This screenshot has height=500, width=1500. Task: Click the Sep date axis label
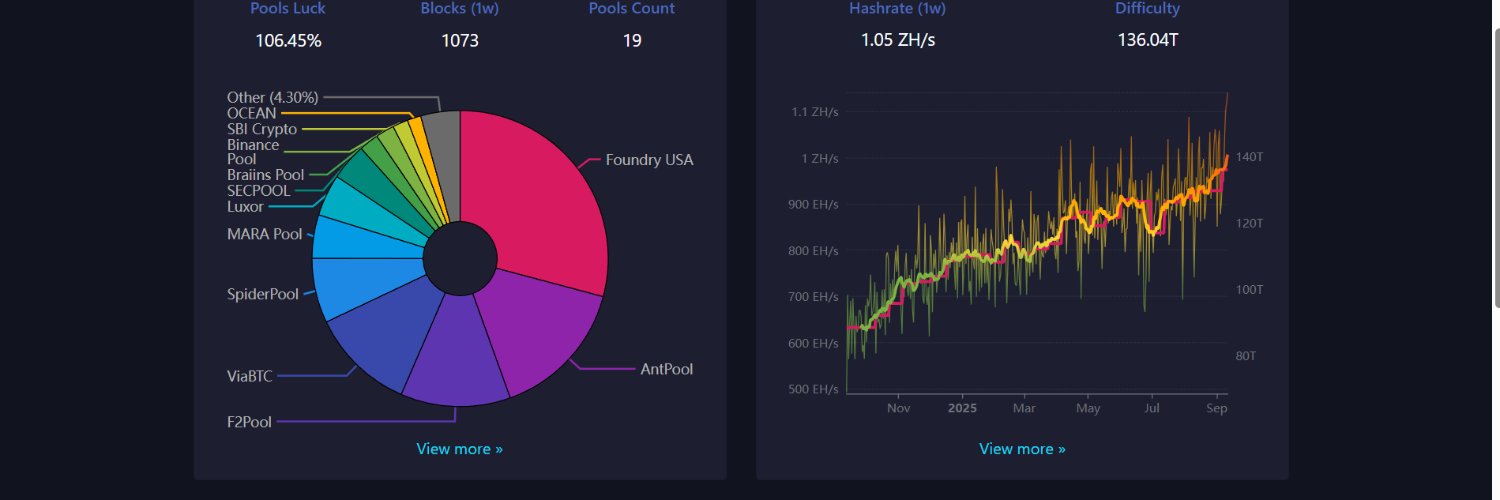[1217, 408]
